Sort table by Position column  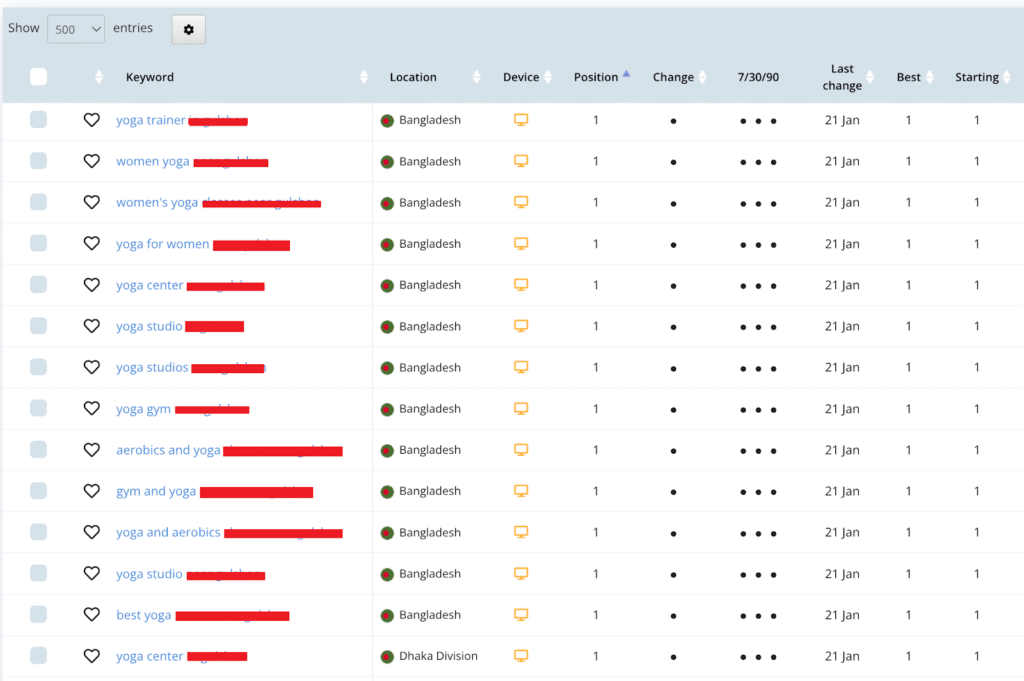[597, 77]
